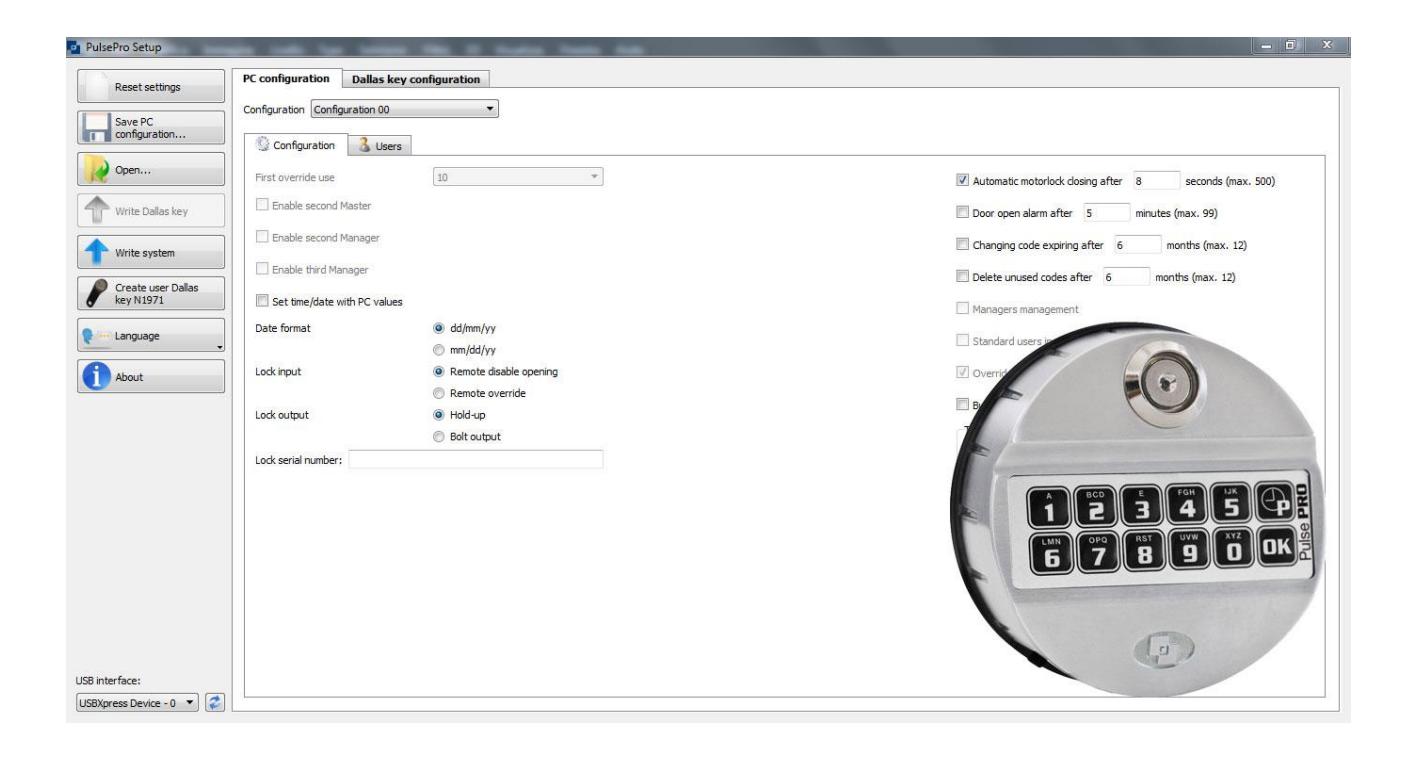Open the Language selection menu
Image resolution: width=1412 pixels, height=758 pixels.
pyautogui.click(x=153, y=336)
